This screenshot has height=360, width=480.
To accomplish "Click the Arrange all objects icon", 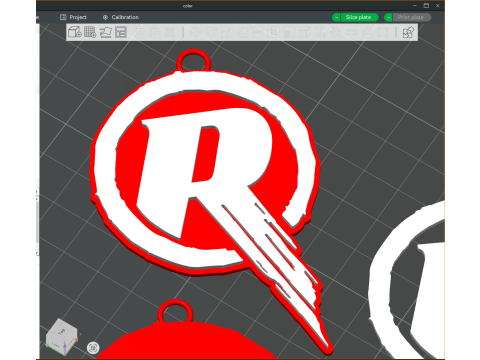I will pos(121,32).
